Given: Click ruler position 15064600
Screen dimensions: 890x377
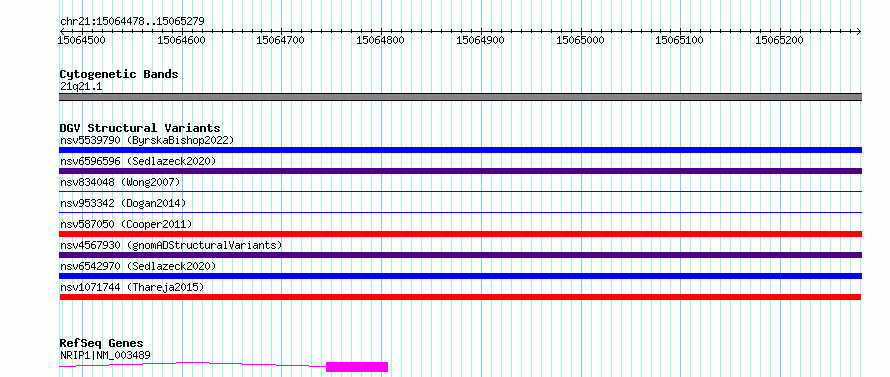Looking at the screenshot, I should (182, 40).
